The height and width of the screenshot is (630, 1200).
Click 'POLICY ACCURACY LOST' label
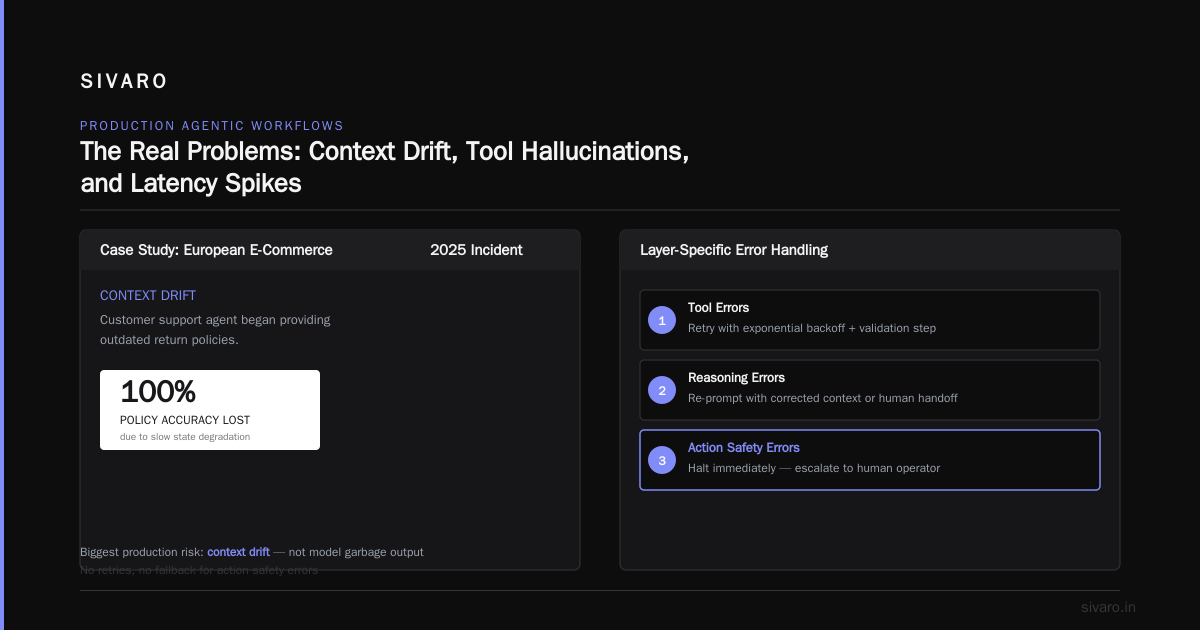185,420
